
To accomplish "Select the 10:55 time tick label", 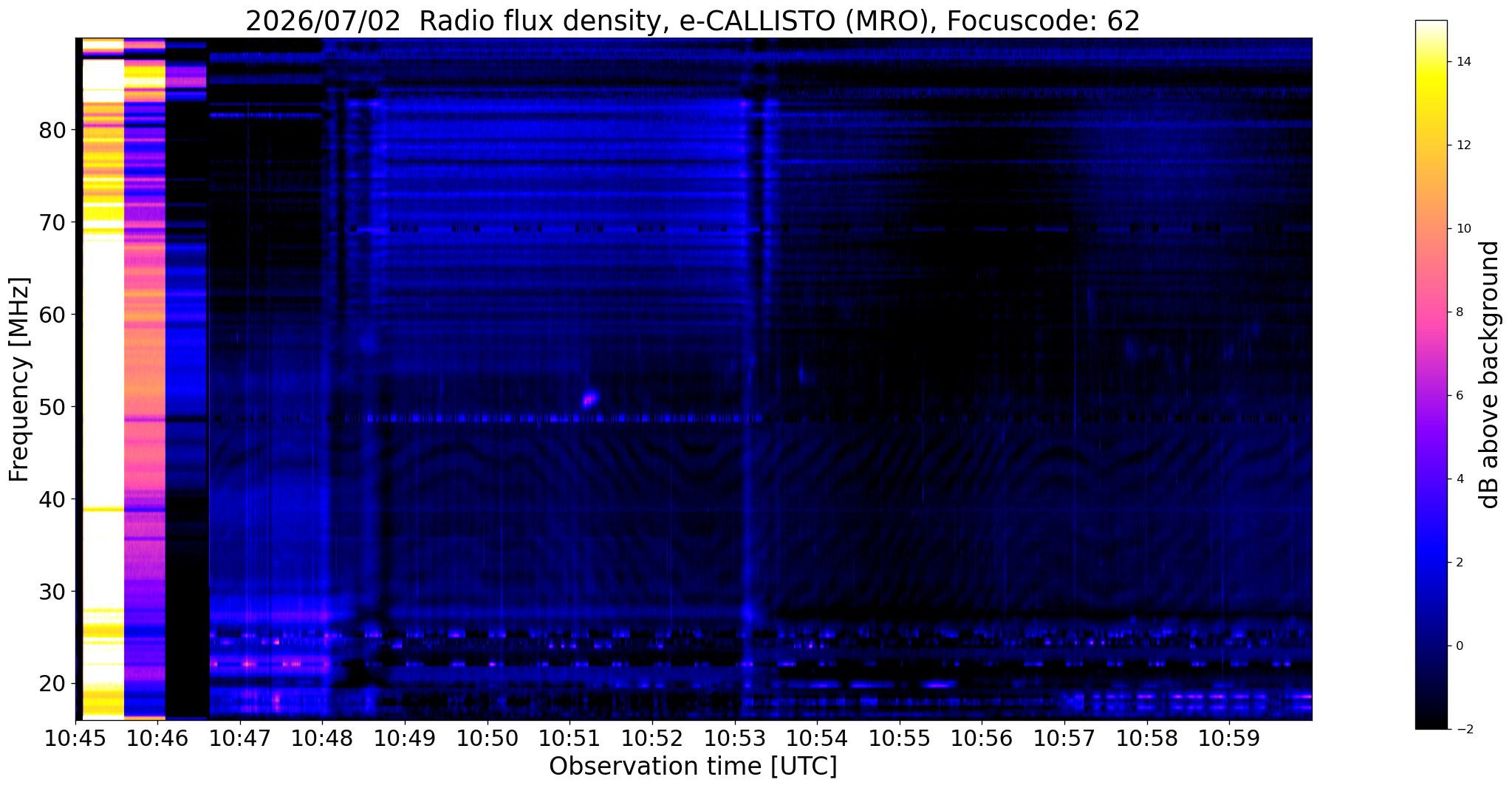I will 900,738.
